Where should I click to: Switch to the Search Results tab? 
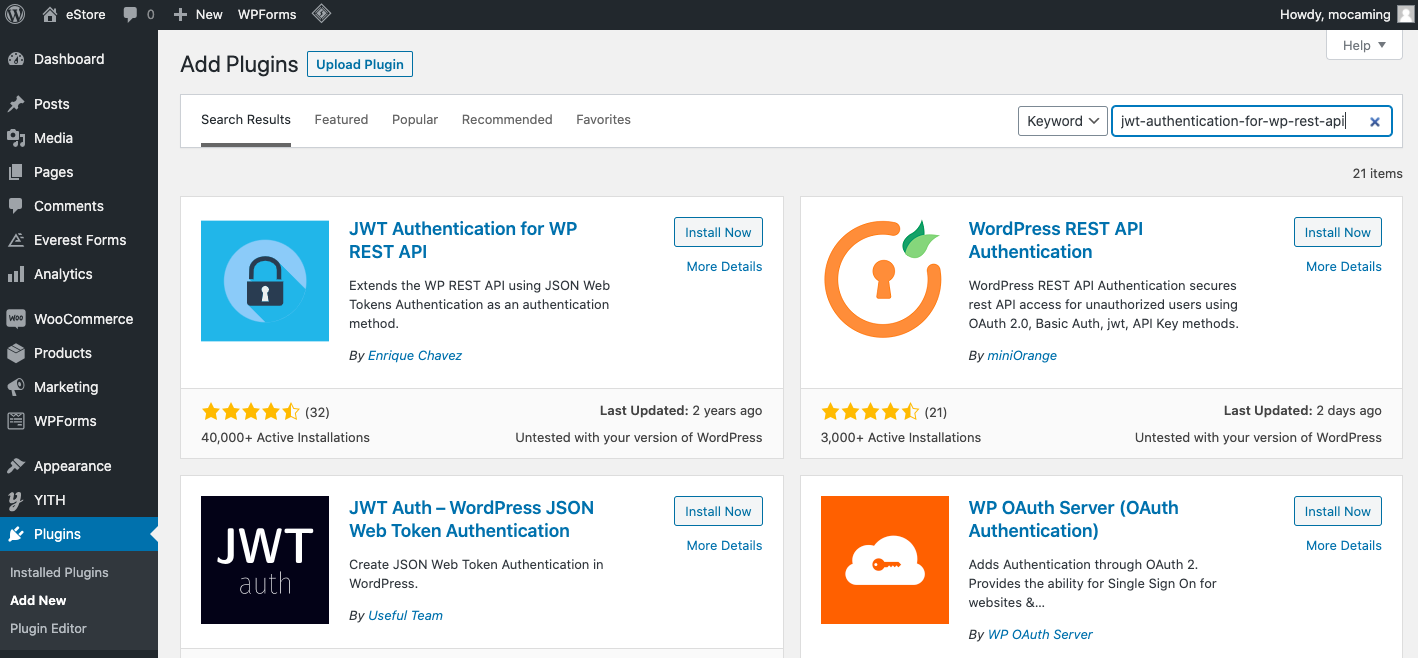(246, 119)
